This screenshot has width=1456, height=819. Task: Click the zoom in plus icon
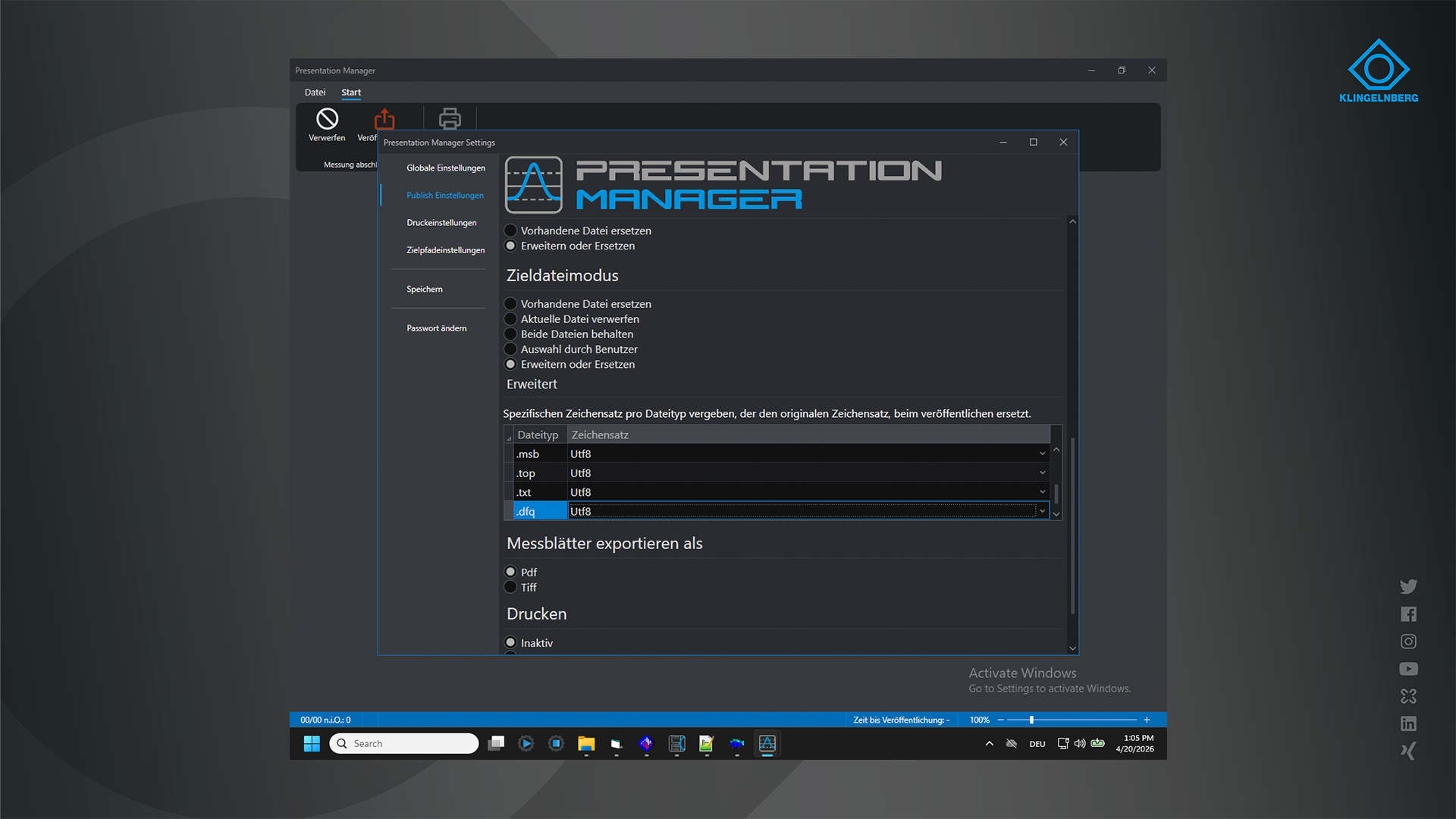click(x=1147, y=720)
